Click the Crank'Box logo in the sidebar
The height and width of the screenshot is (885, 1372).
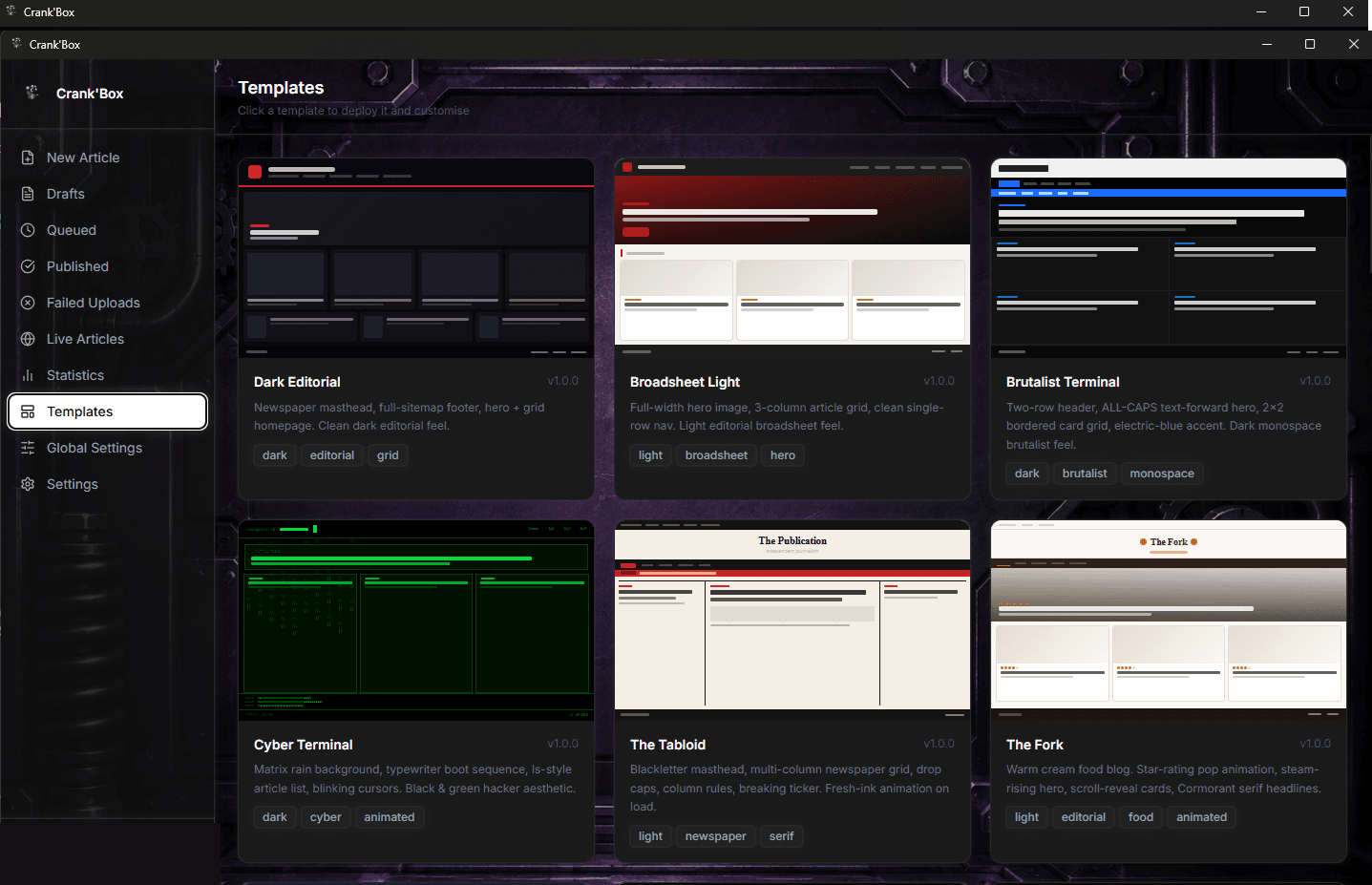(x=32, y=93)
